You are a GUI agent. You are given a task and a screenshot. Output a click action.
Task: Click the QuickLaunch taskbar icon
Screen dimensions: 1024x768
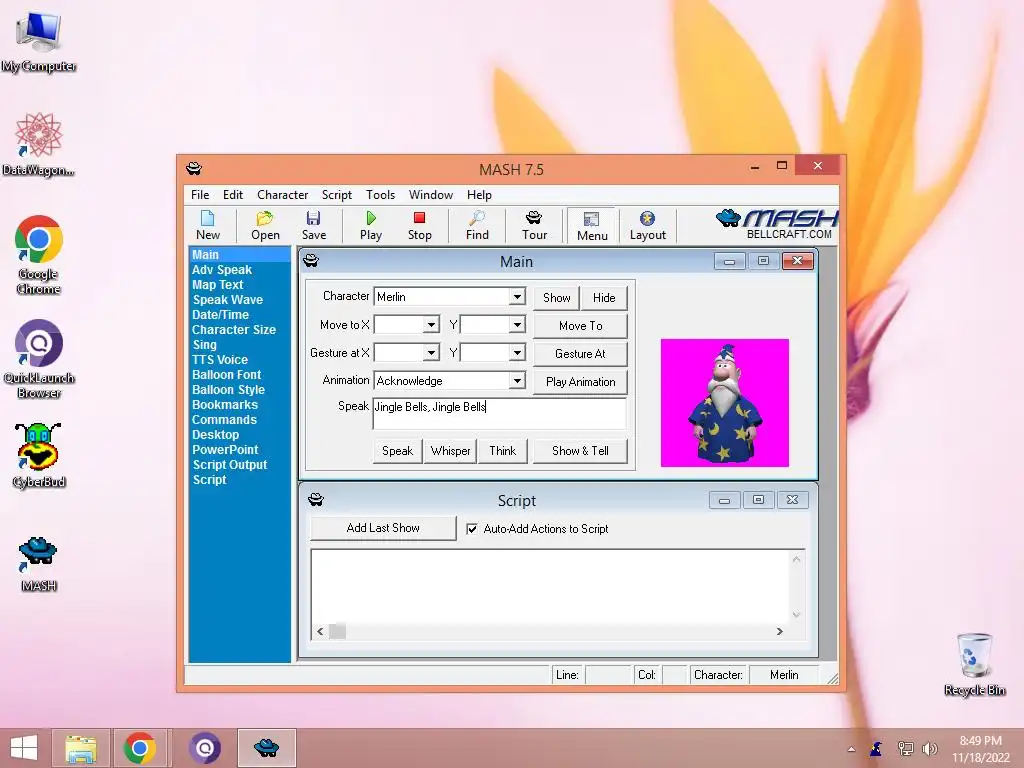pyautogui.click(x=204, y=748)
